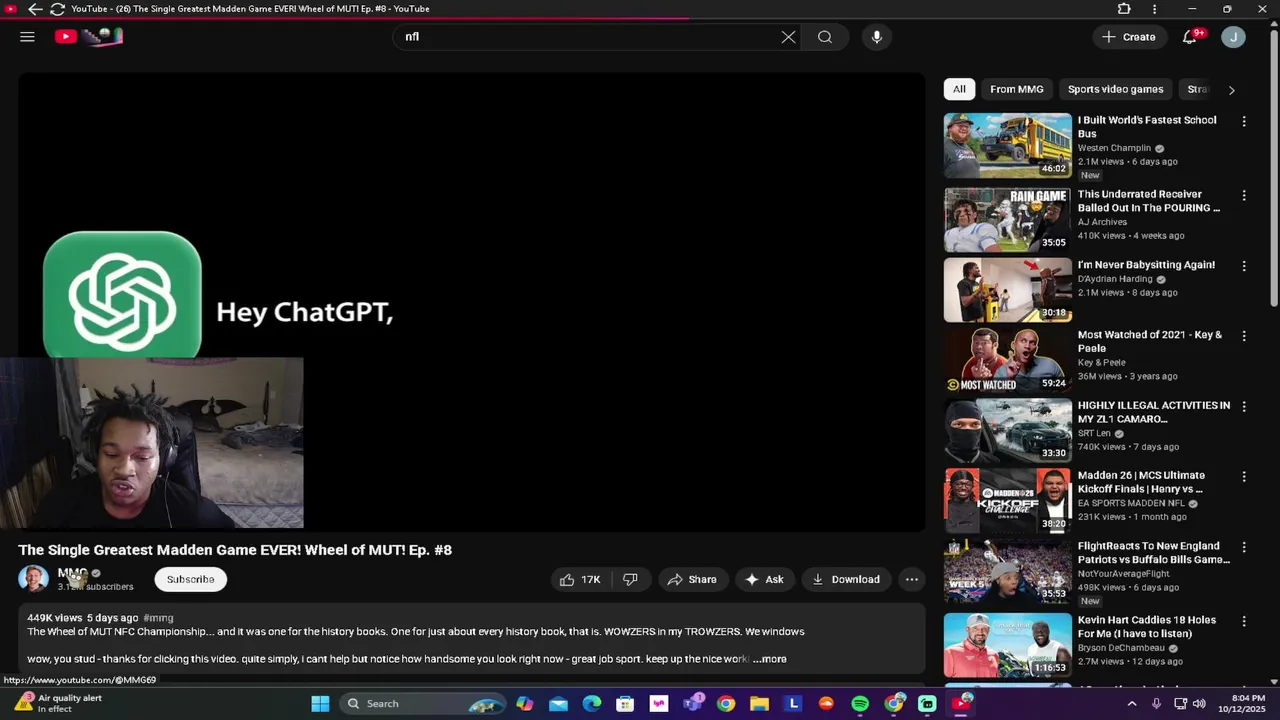Dislike the video with thumbs down
This screenshot has width=1280, height=720.
[630, 579]
